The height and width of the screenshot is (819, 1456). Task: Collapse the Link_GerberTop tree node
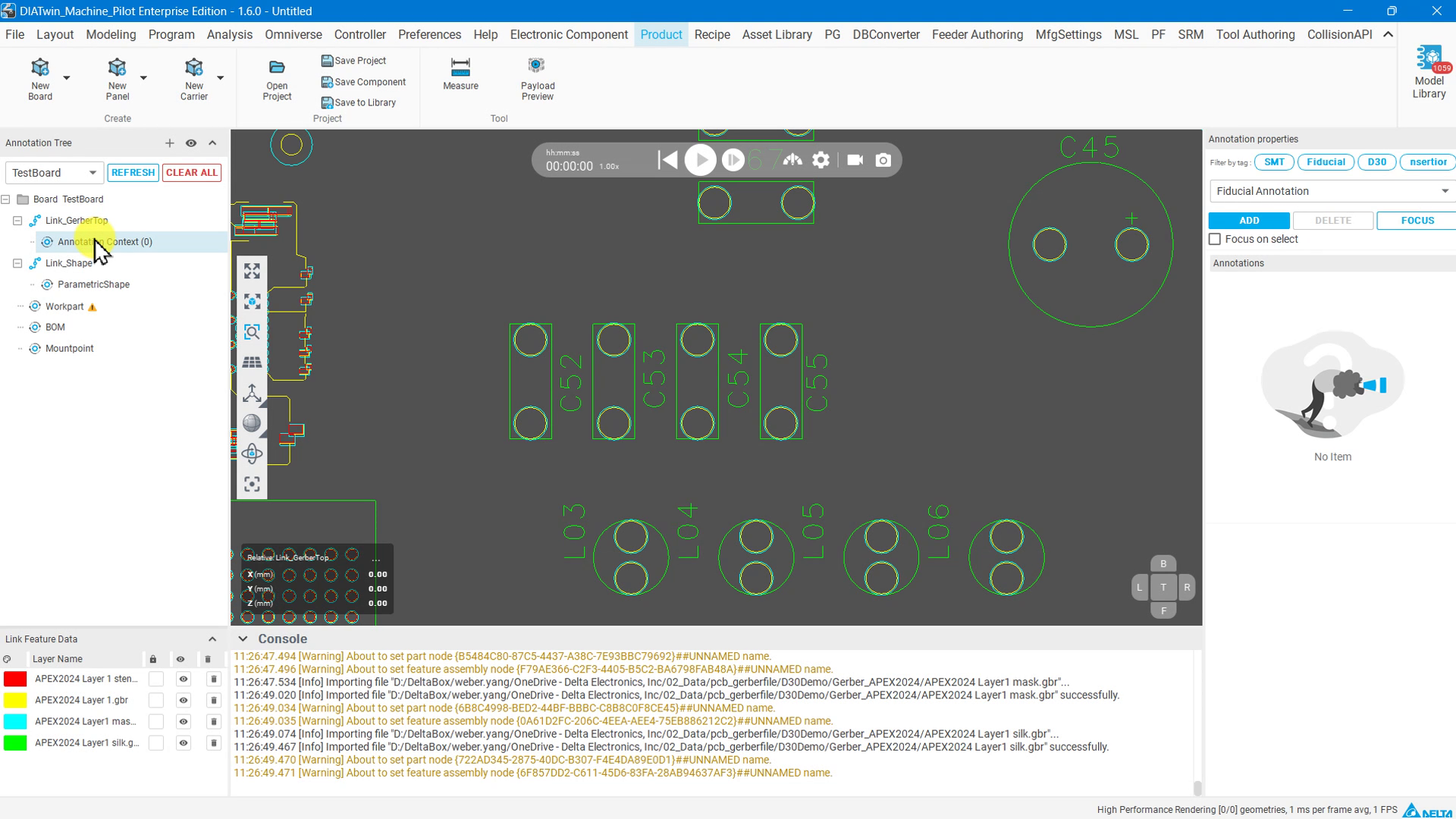[17, 221]
